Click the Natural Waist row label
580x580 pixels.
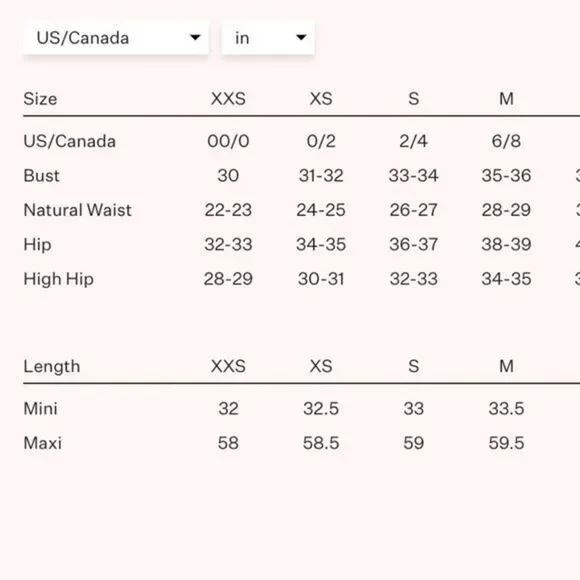[77, 210]
